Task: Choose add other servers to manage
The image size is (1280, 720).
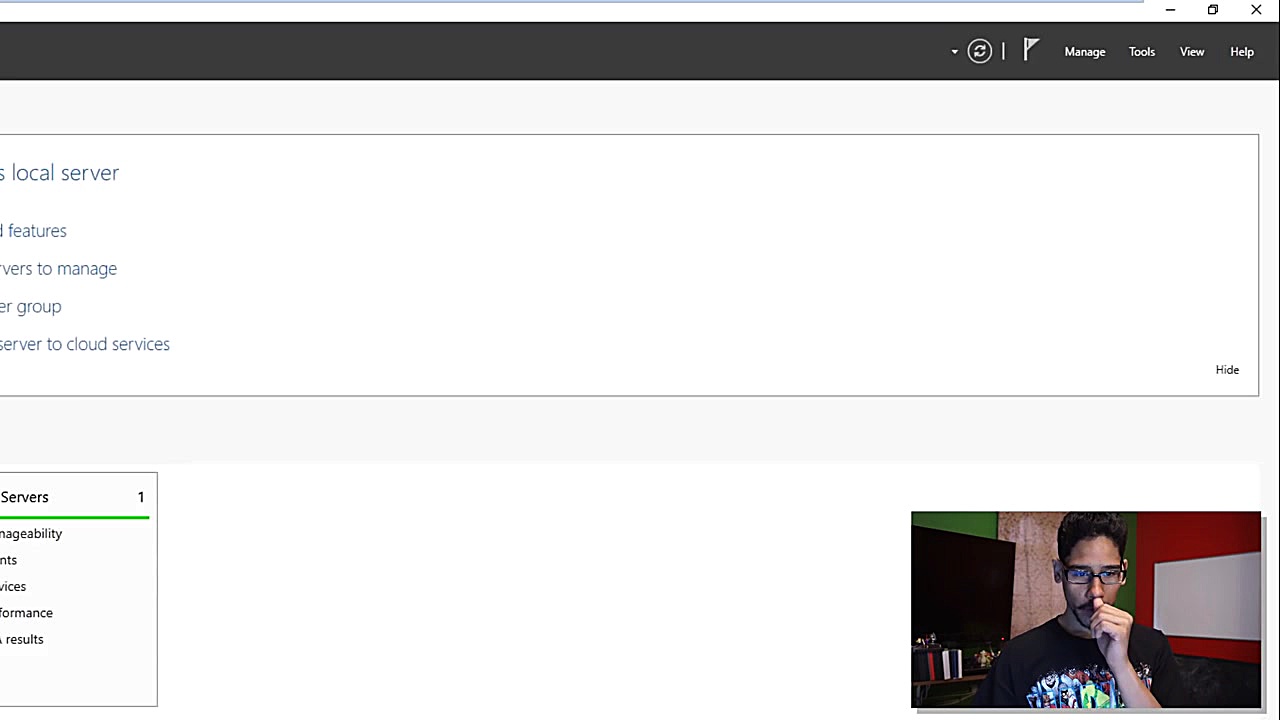Action: (58, 269)
